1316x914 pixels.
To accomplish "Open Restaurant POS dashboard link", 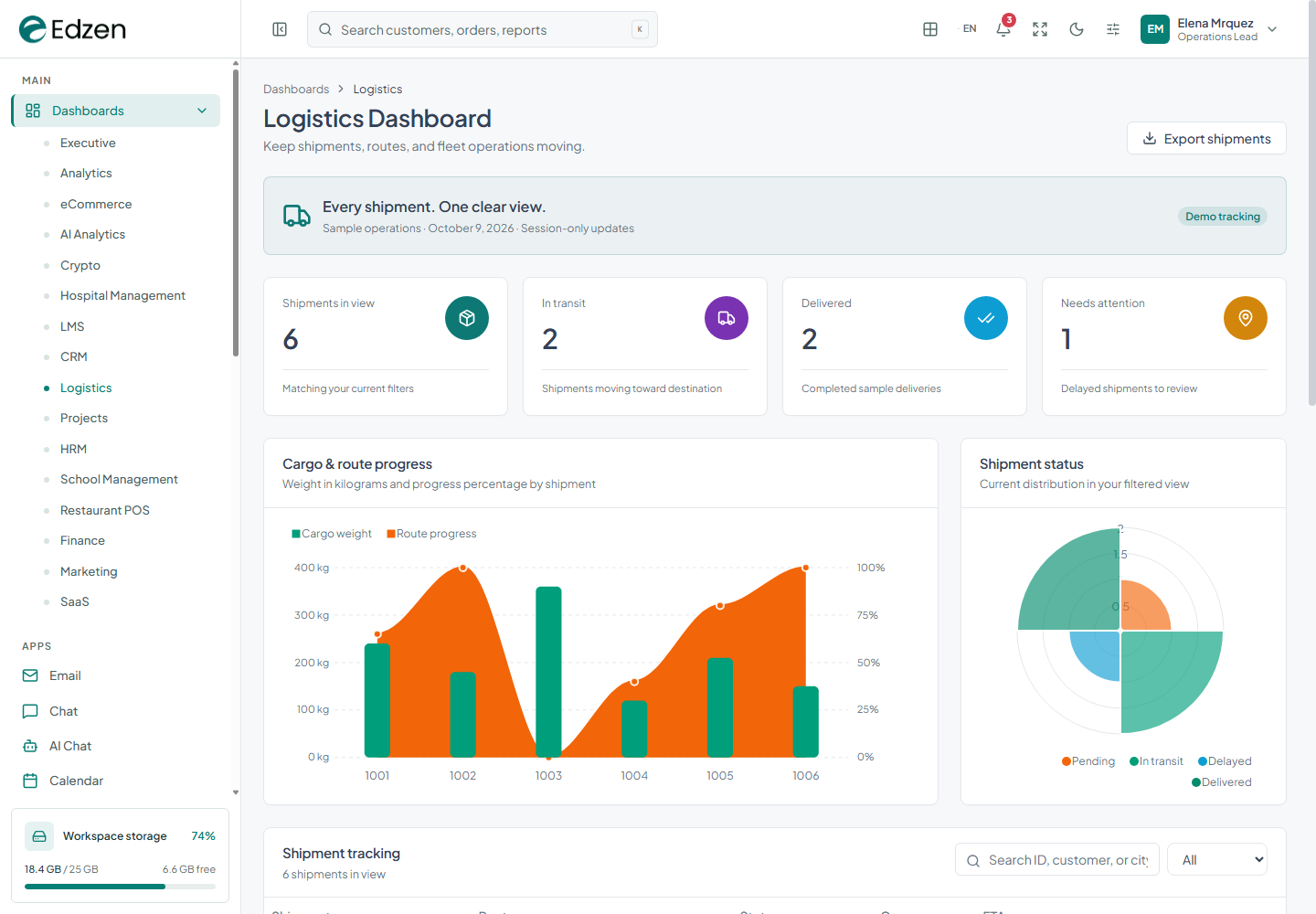I will pos(105,510).
